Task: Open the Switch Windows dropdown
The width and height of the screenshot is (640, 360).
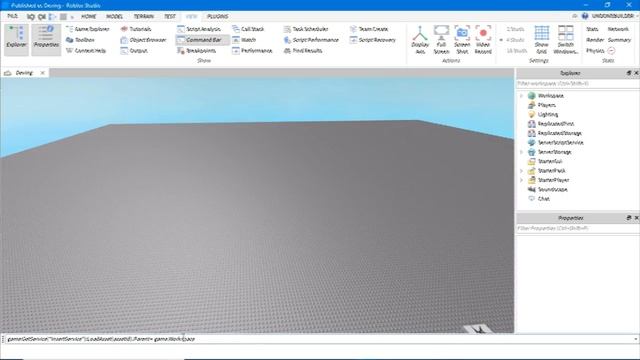Action: (565, 40)
